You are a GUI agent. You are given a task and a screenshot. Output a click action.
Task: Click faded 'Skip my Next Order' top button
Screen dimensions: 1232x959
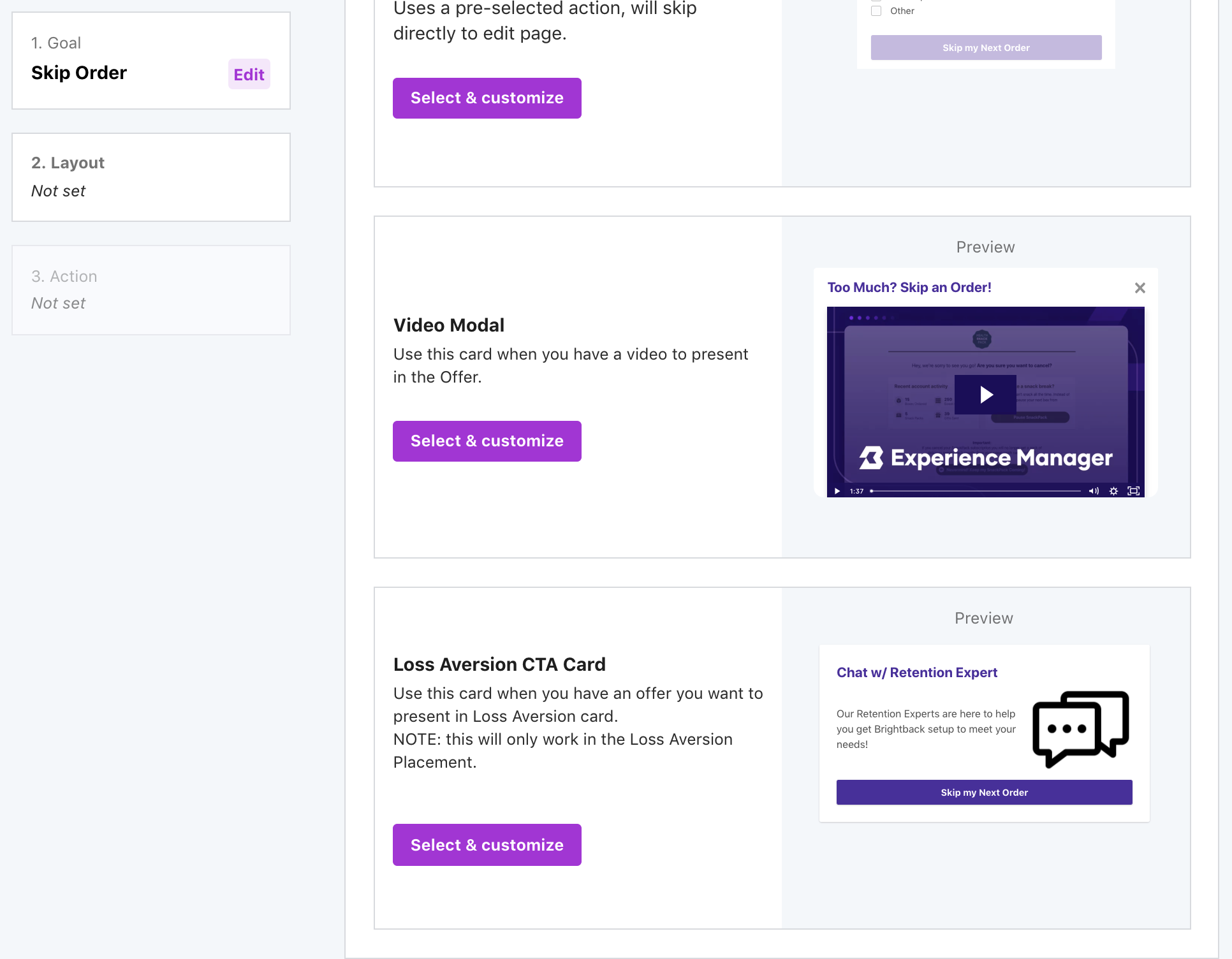(x=986, y=48)
